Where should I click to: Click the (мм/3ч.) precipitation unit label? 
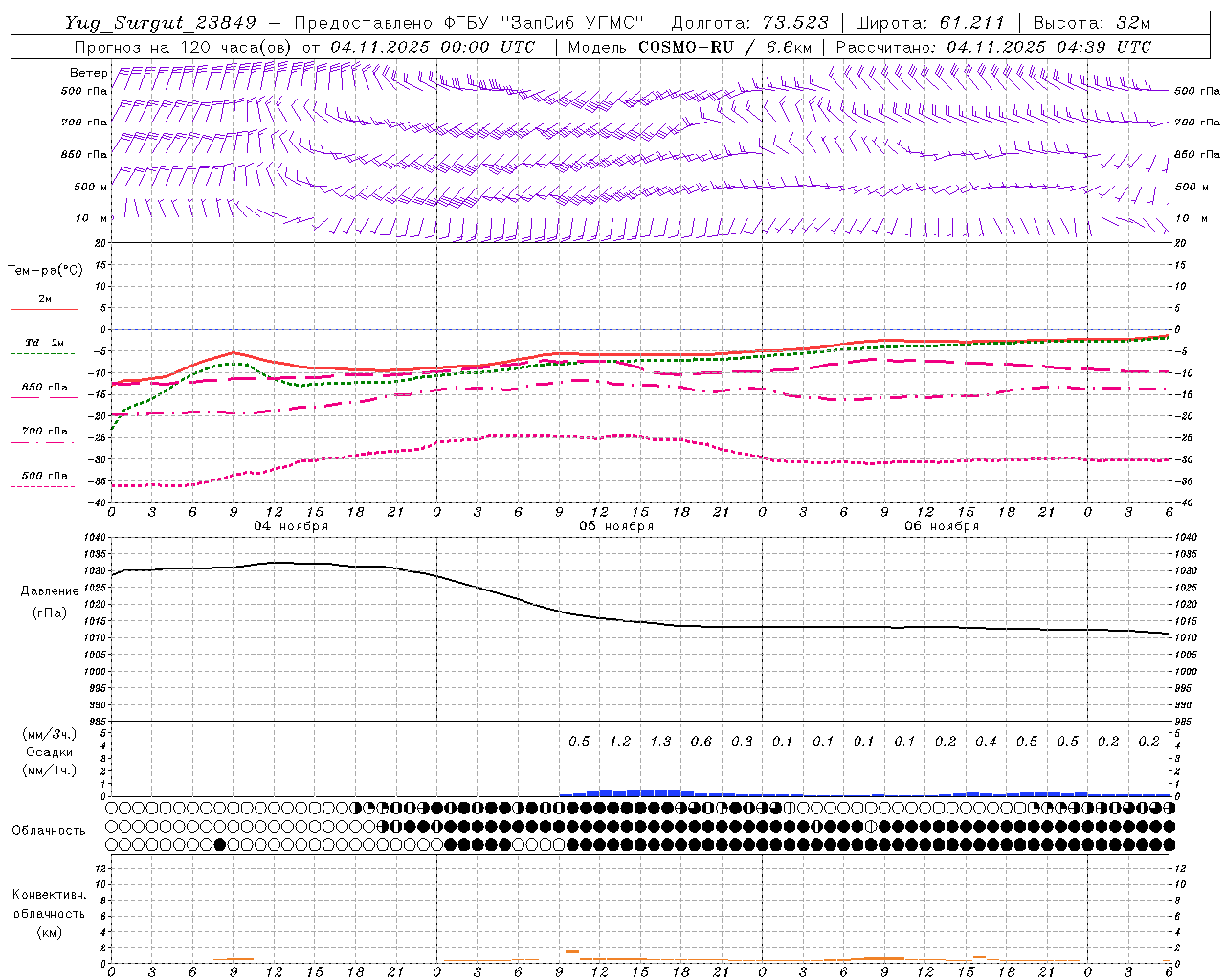click(50, 734)
